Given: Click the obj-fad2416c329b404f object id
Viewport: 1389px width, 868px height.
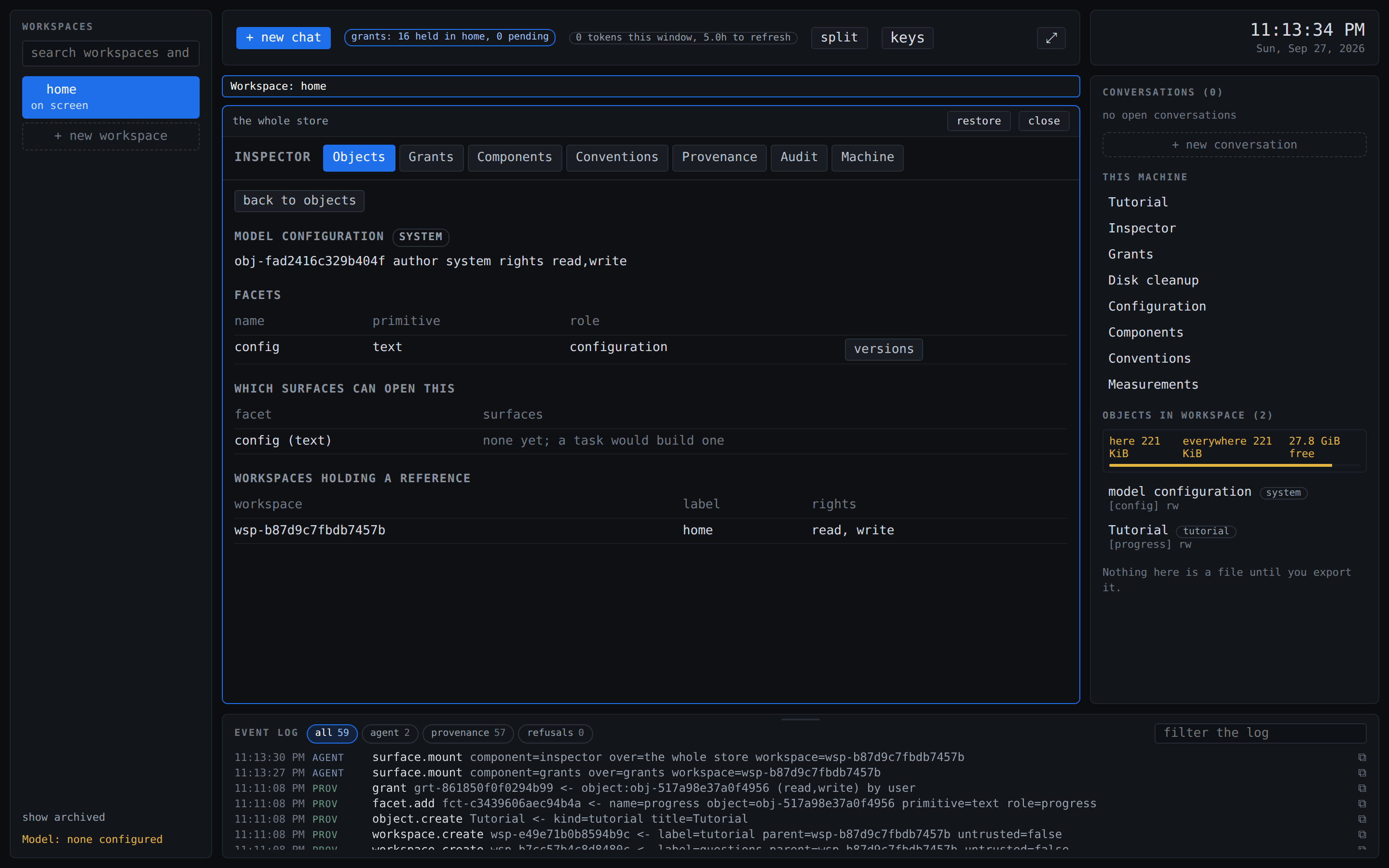Looking at the screenshot, I should (309, 261).
